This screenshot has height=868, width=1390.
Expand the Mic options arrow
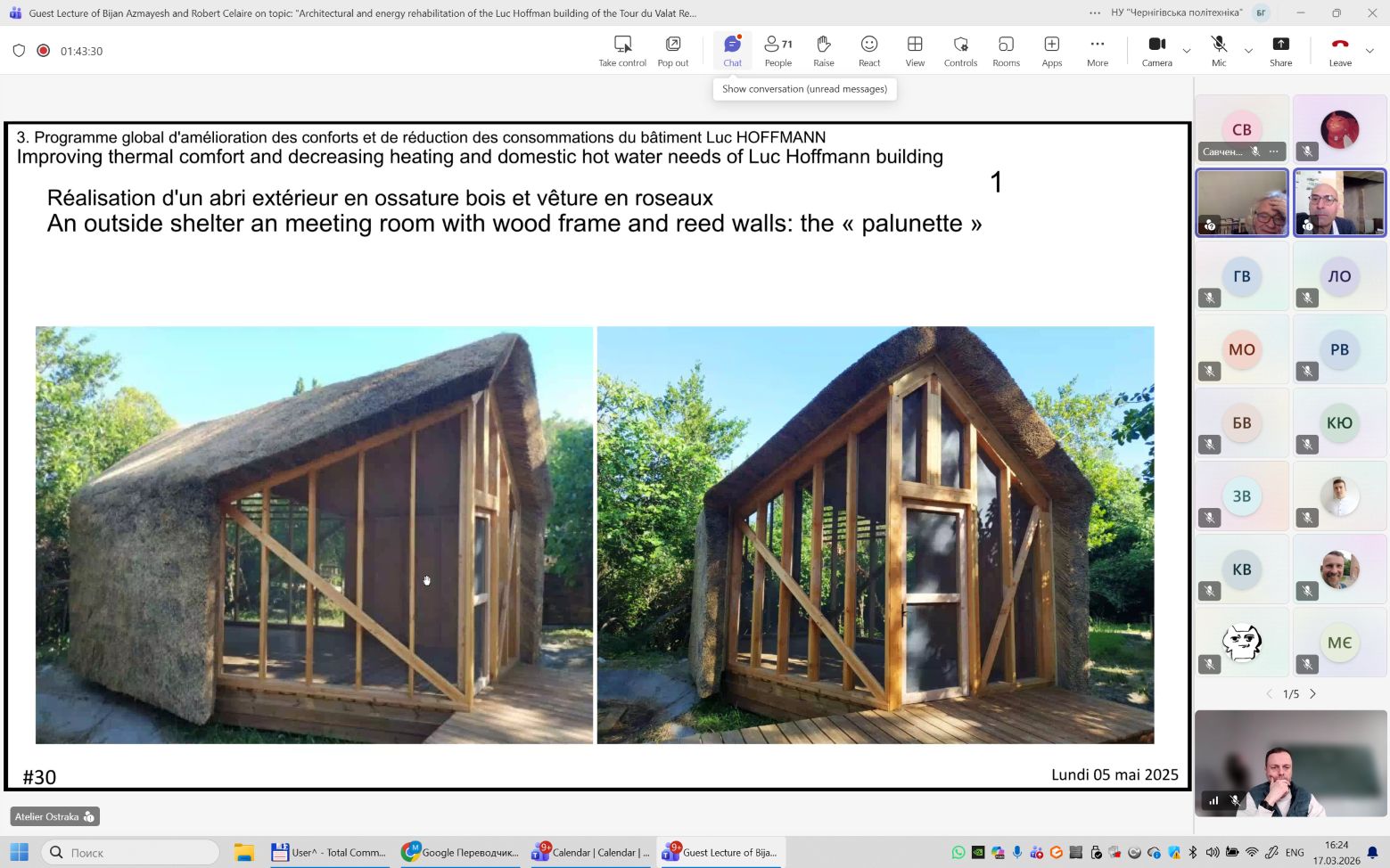pos(1248,51)
